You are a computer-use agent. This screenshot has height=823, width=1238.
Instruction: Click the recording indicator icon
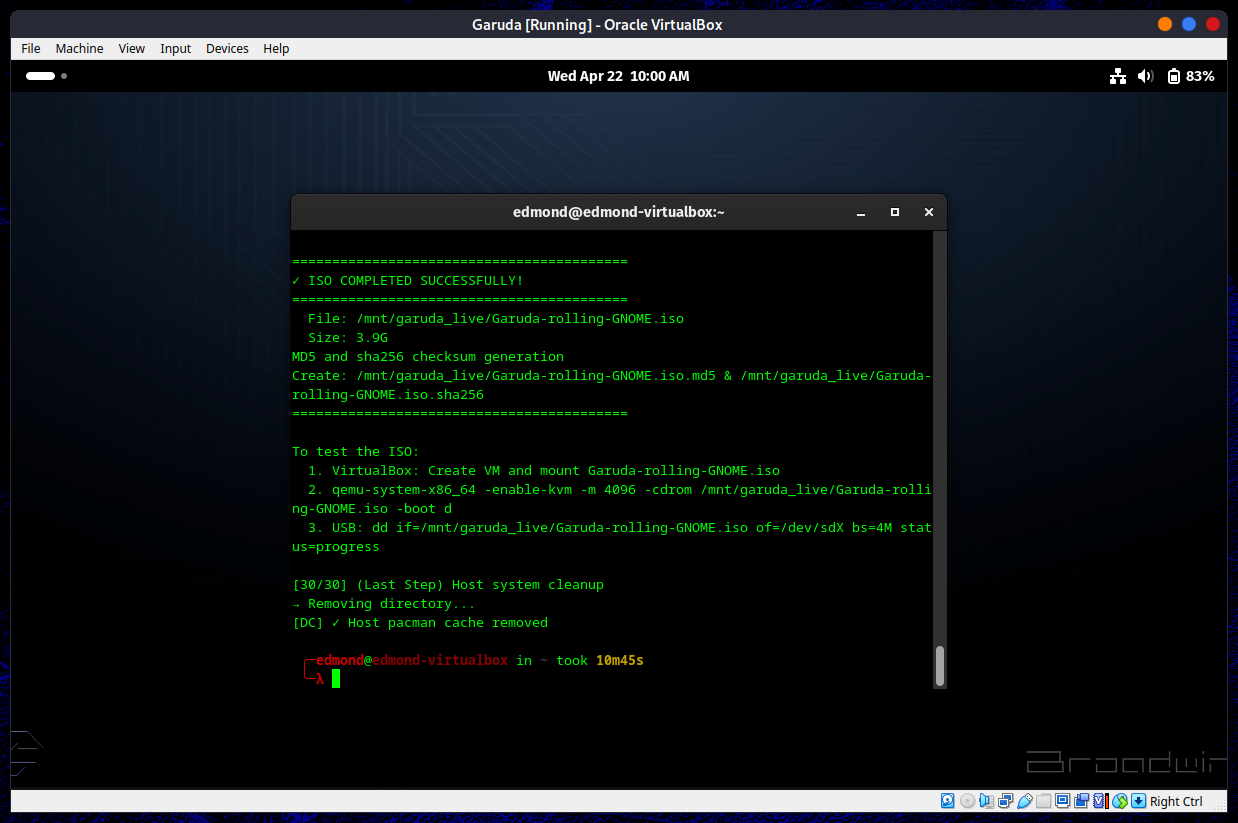1082,801
